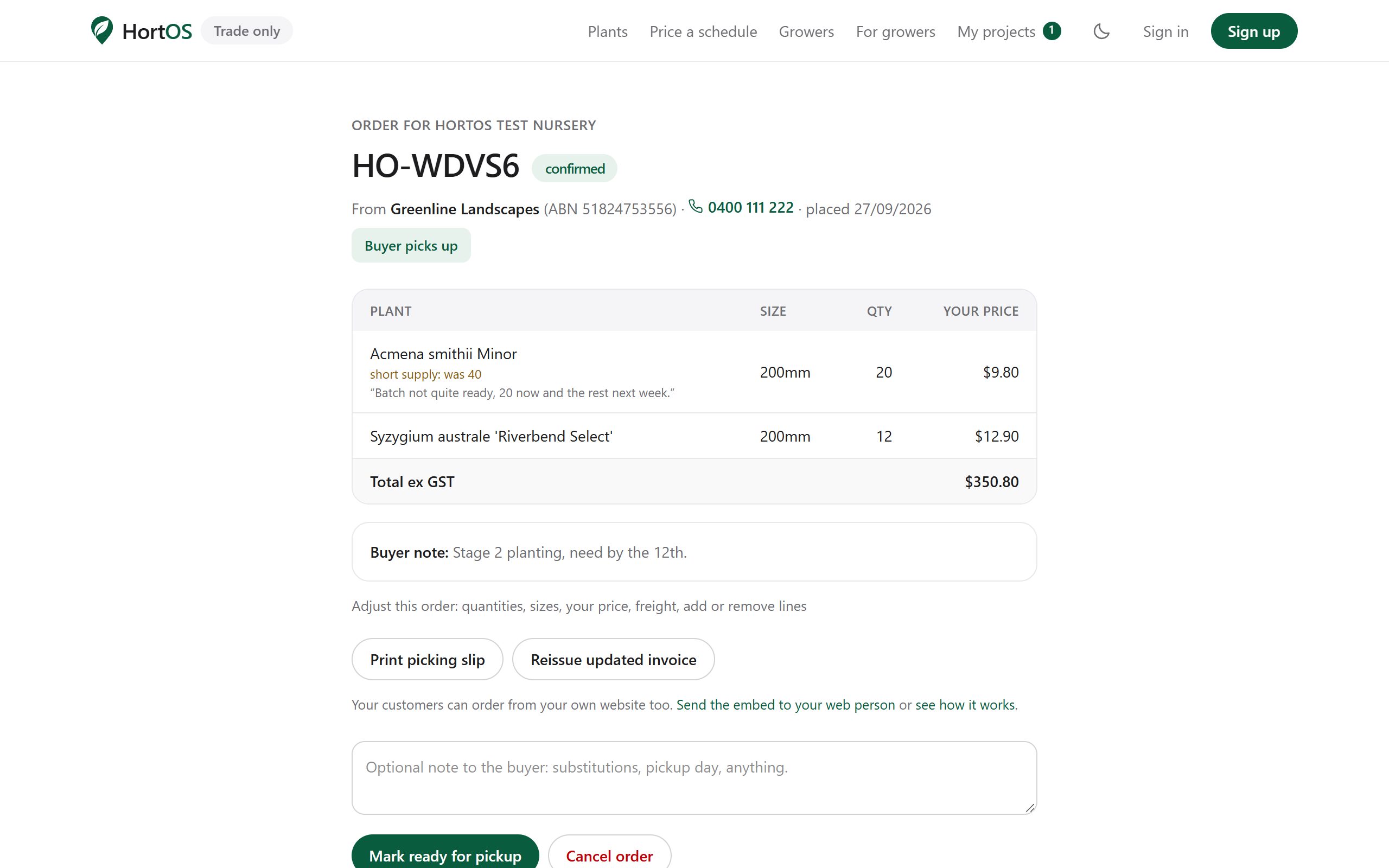Toggle dark mode with the moon icon

(1101, 31)
